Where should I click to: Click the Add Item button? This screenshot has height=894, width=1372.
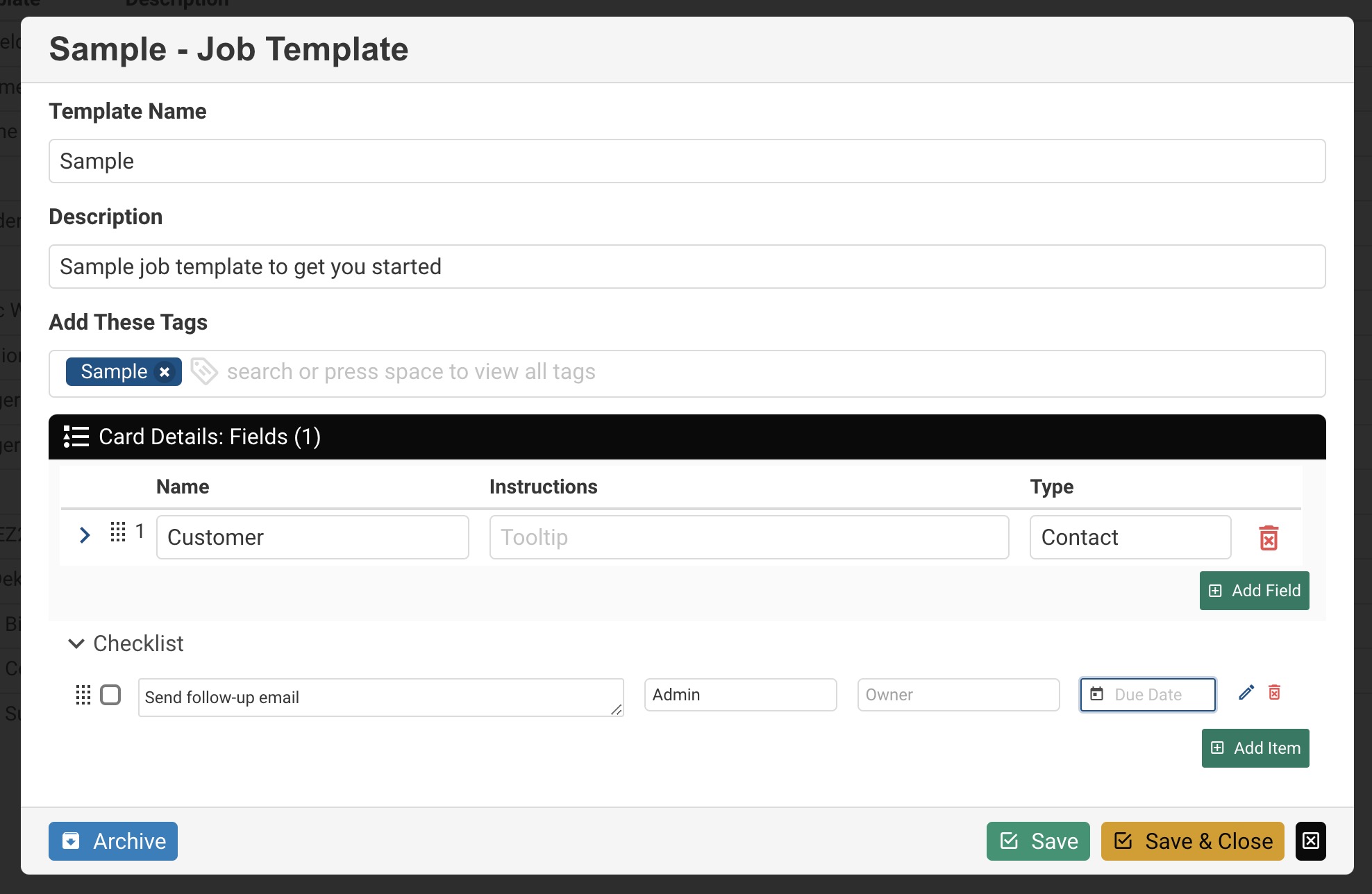[1255, 748]
